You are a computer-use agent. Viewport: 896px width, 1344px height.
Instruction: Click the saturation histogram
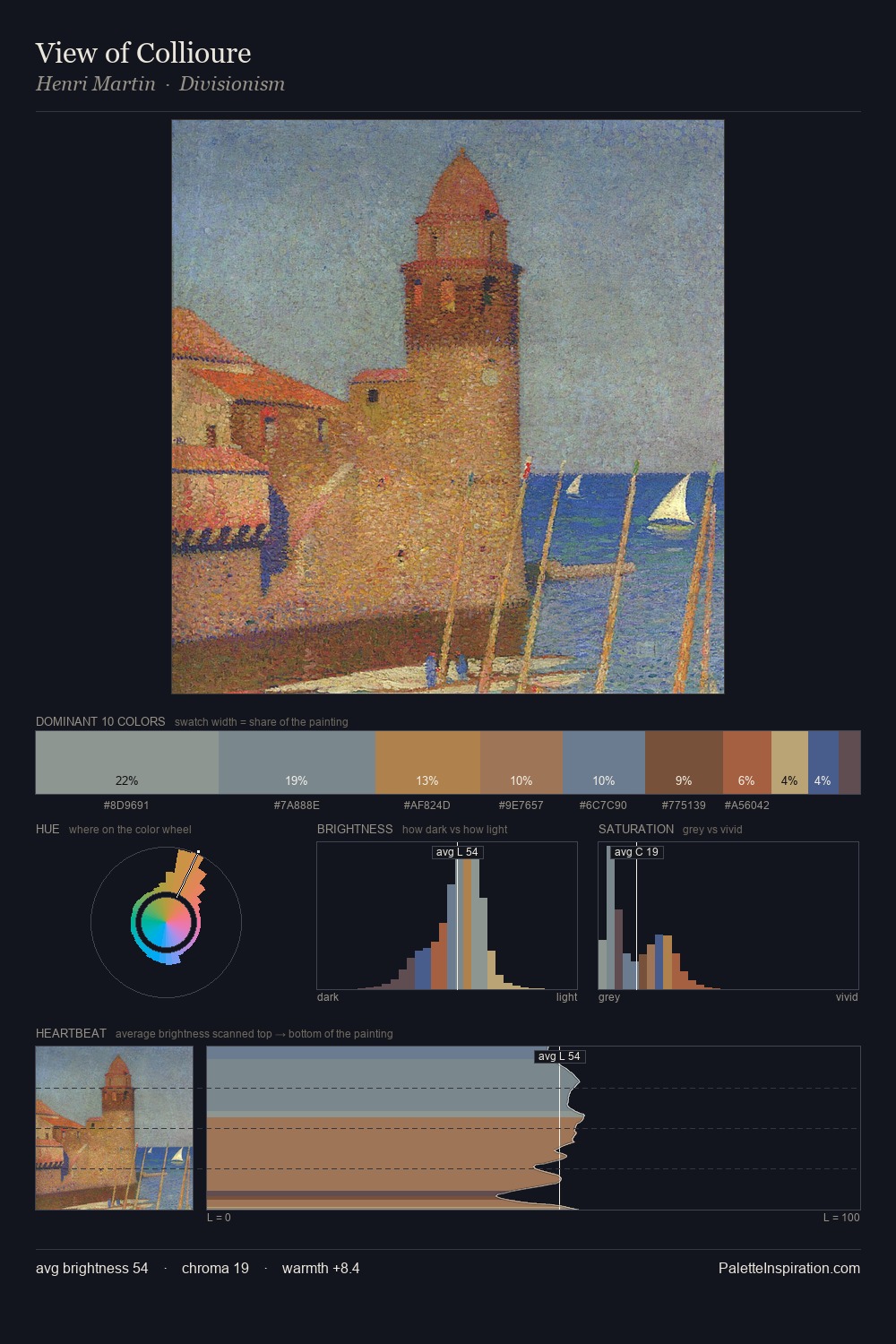pyautogui.click(x=728, y=916)
